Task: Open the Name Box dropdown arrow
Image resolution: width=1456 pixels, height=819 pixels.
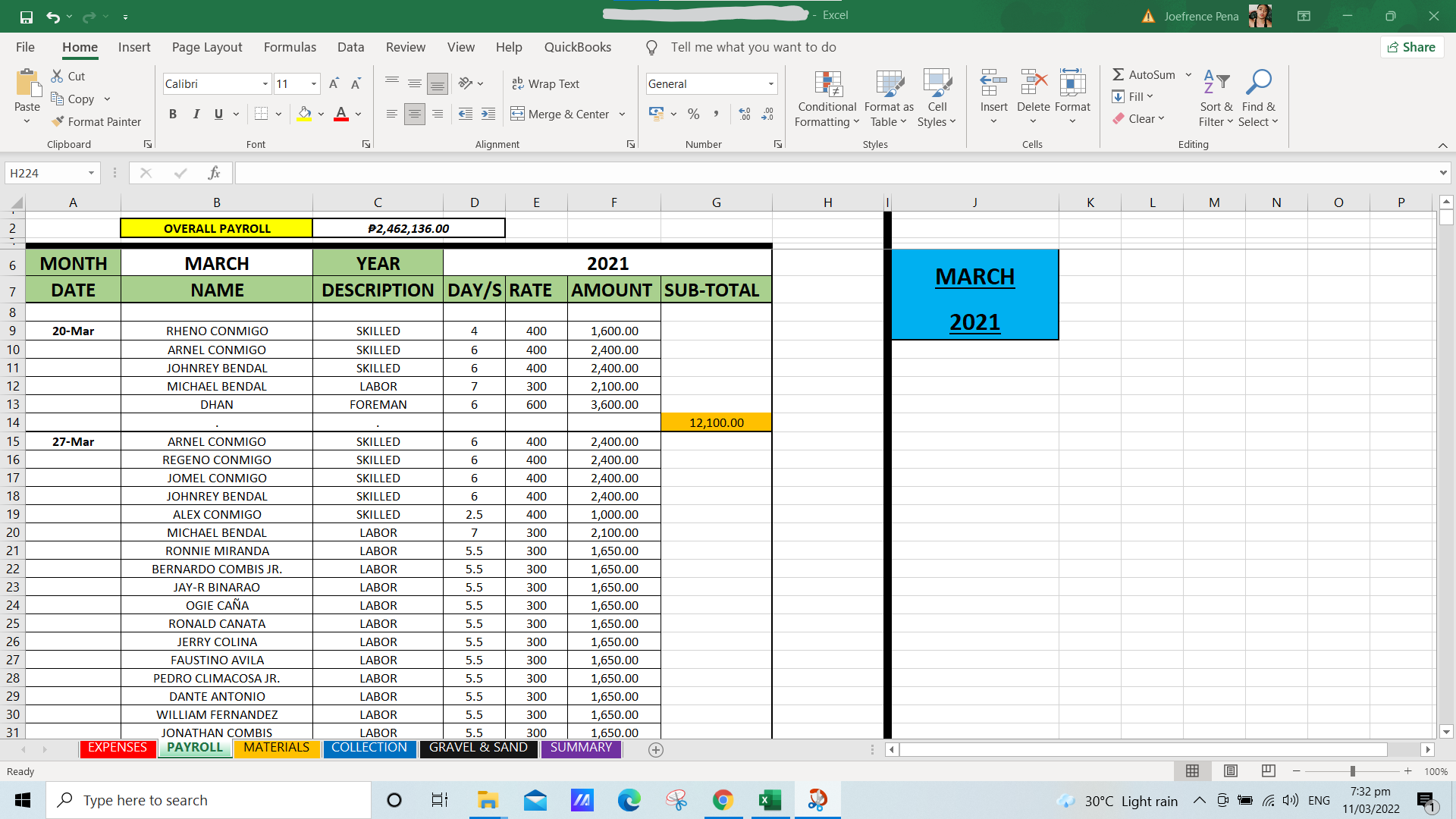Action: click(91, 173)
